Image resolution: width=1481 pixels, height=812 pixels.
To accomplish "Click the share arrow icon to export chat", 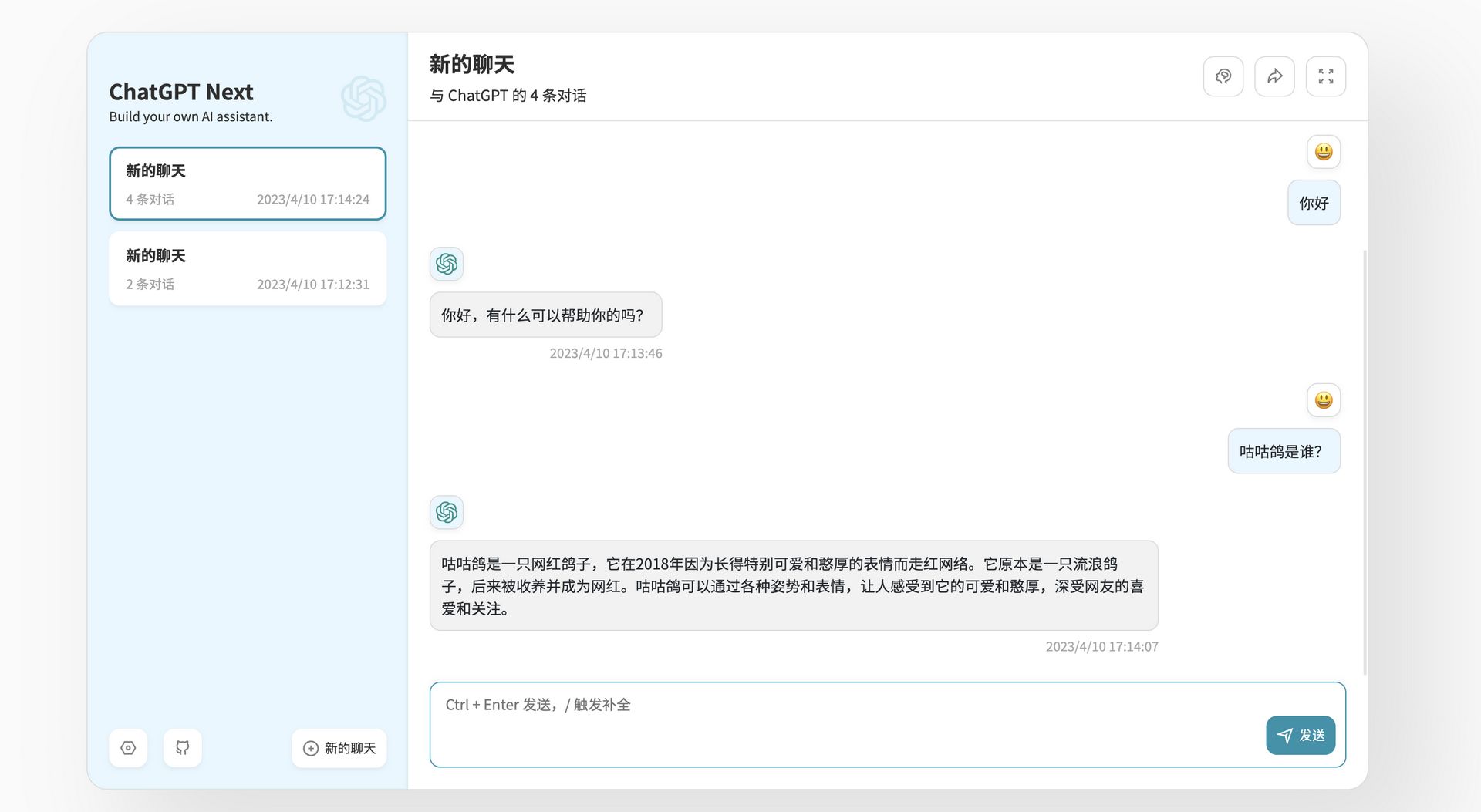I will 1274,76.
